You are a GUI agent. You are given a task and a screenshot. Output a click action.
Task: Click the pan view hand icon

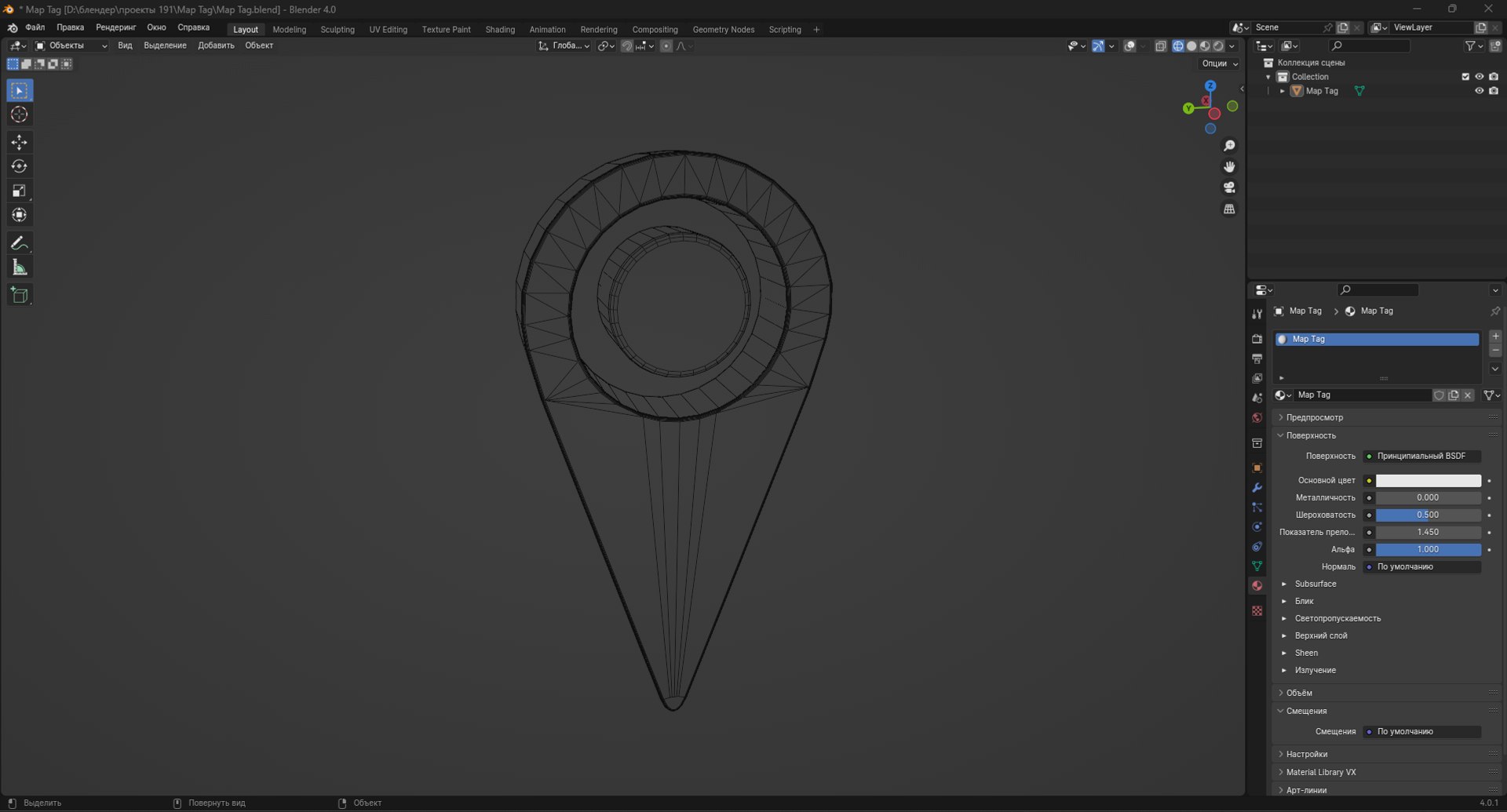pyautogui.click(x=1229, y=167)
